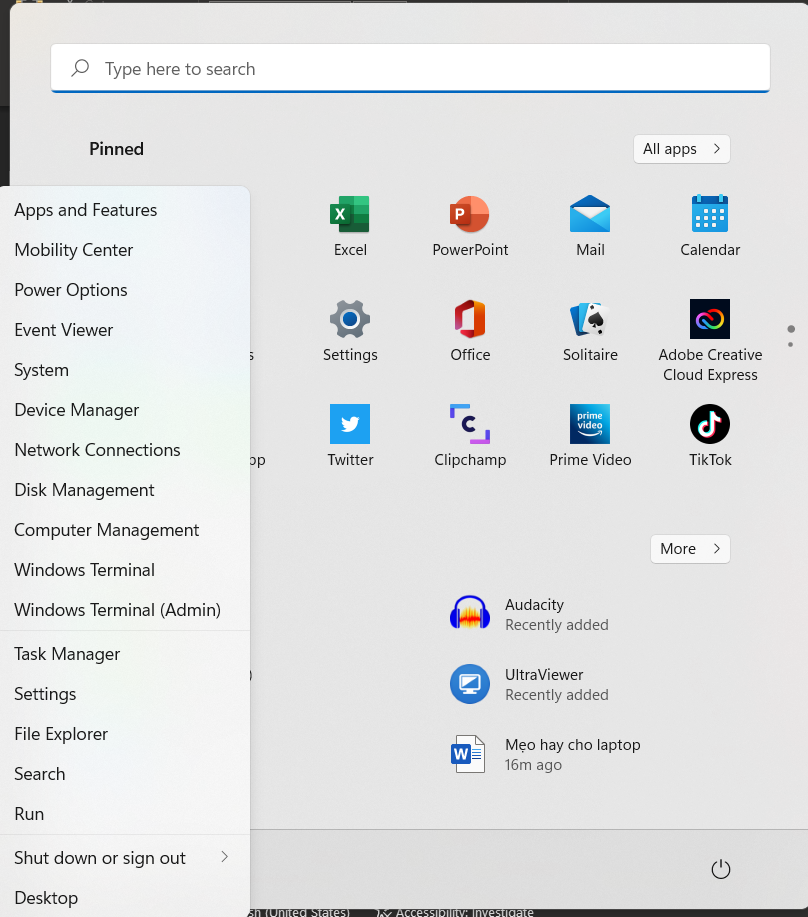Open Twitter from pinned apps

(x=350, y=435)
